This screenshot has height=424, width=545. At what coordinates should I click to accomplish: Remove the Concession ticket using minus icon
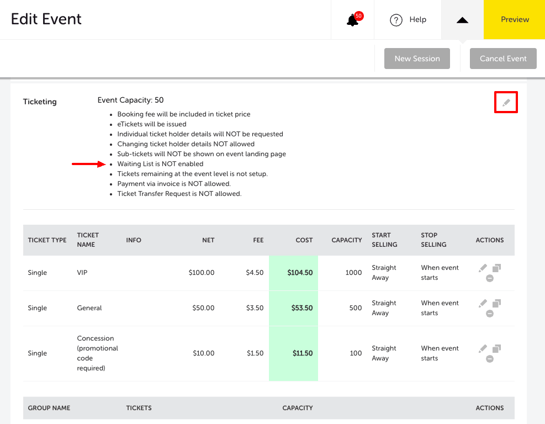pyautogui.click(x=489, y=359)
